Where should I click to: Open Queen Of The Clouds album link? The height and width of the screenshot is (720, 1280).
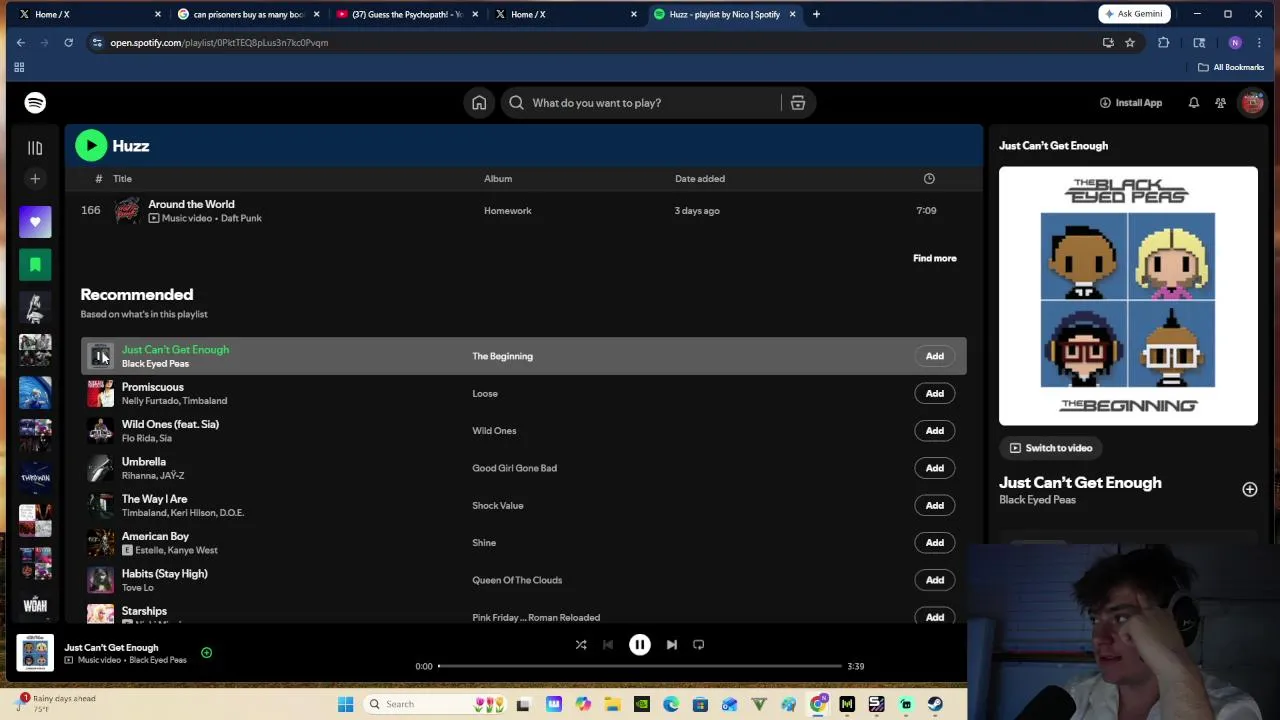[x=517, y=580]
